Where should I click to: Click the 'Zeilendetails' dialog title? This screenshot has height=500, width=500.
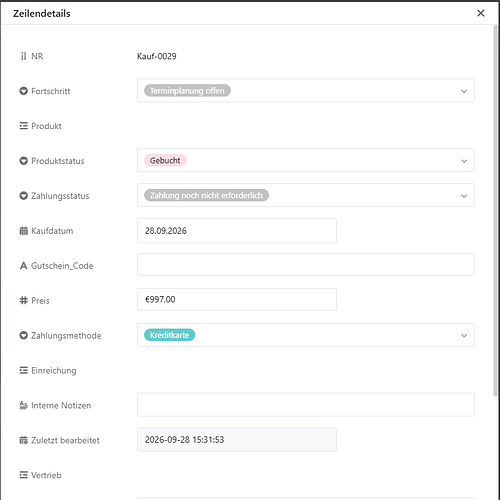tap(42, 13)
